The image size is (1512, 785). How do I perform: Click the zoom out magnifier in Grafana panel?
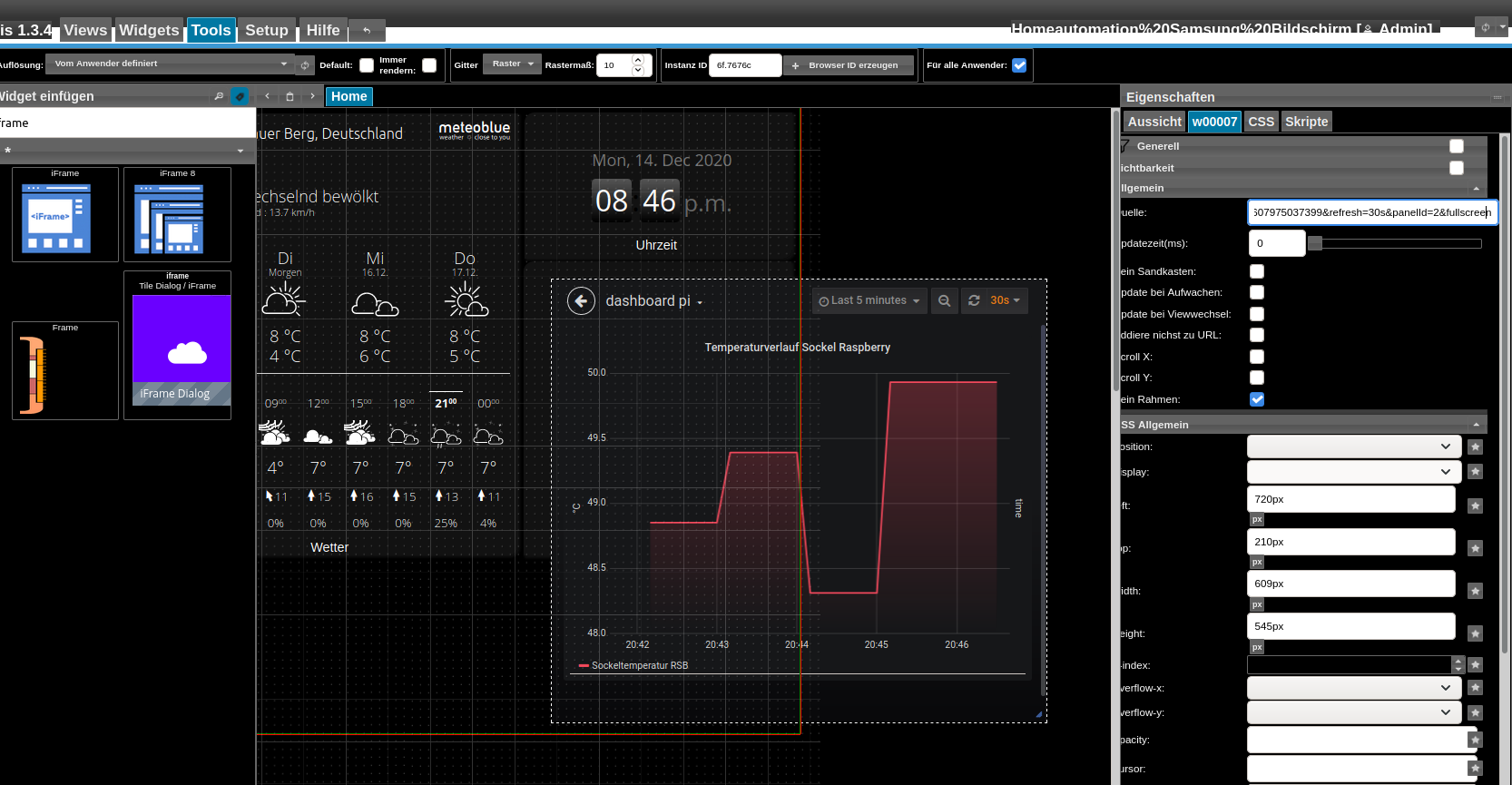click(x=945, y=300)
